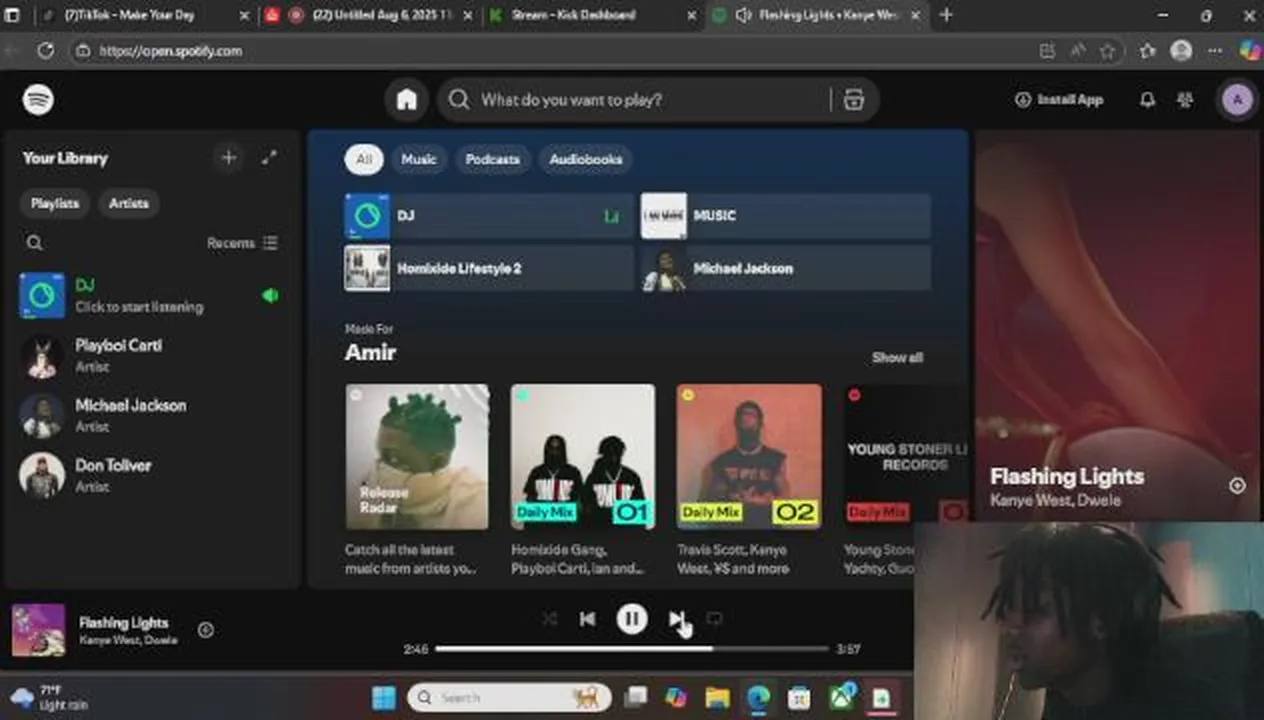Filter library by the Artists chip
Image resolution: width=1264 pixels, height=720 pixels.
coord(128,203)
